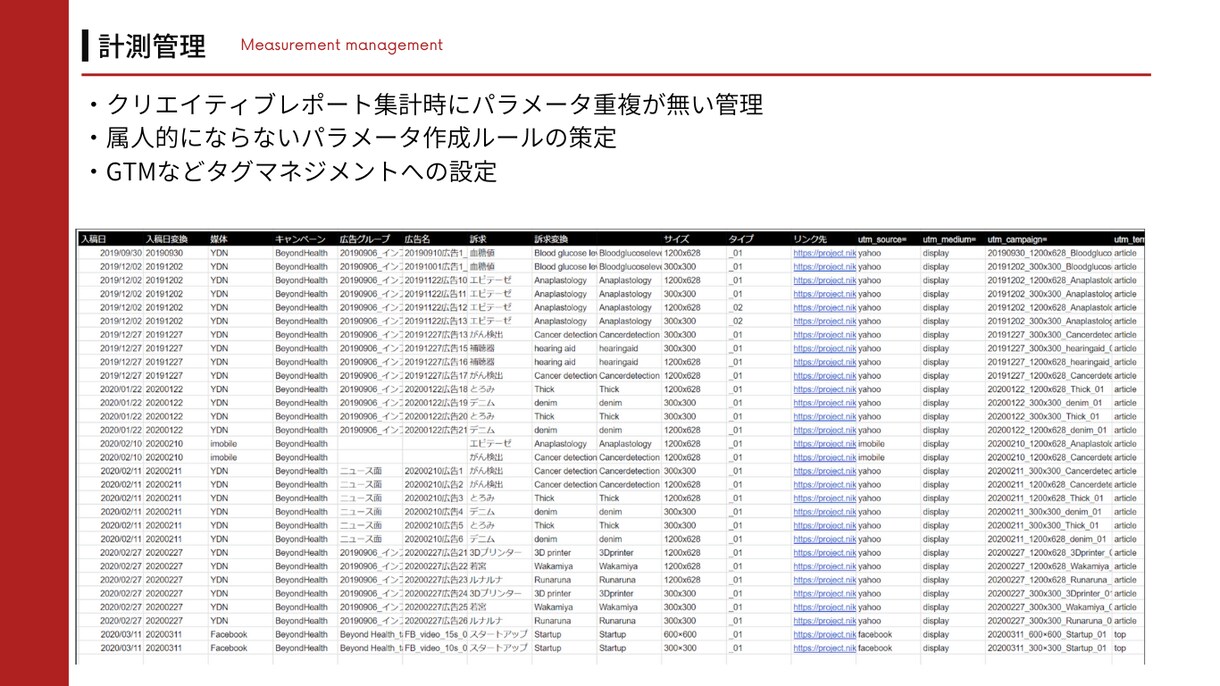Click the 広告名 column header
The height and width of the screenshot is (686, 1220).
coord(417,239)
